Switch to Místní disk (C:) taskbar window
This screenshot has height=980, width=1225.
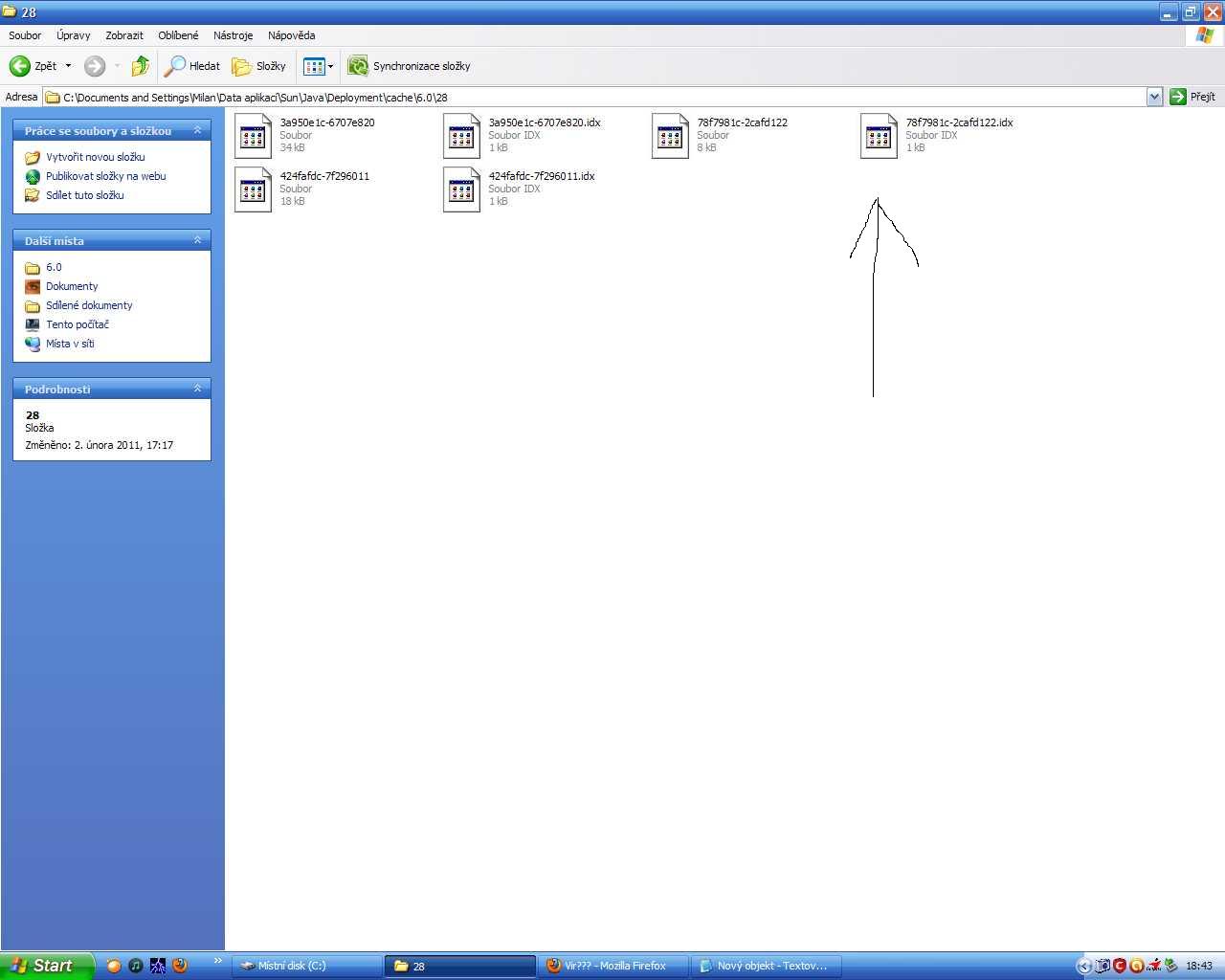(306, 966)
